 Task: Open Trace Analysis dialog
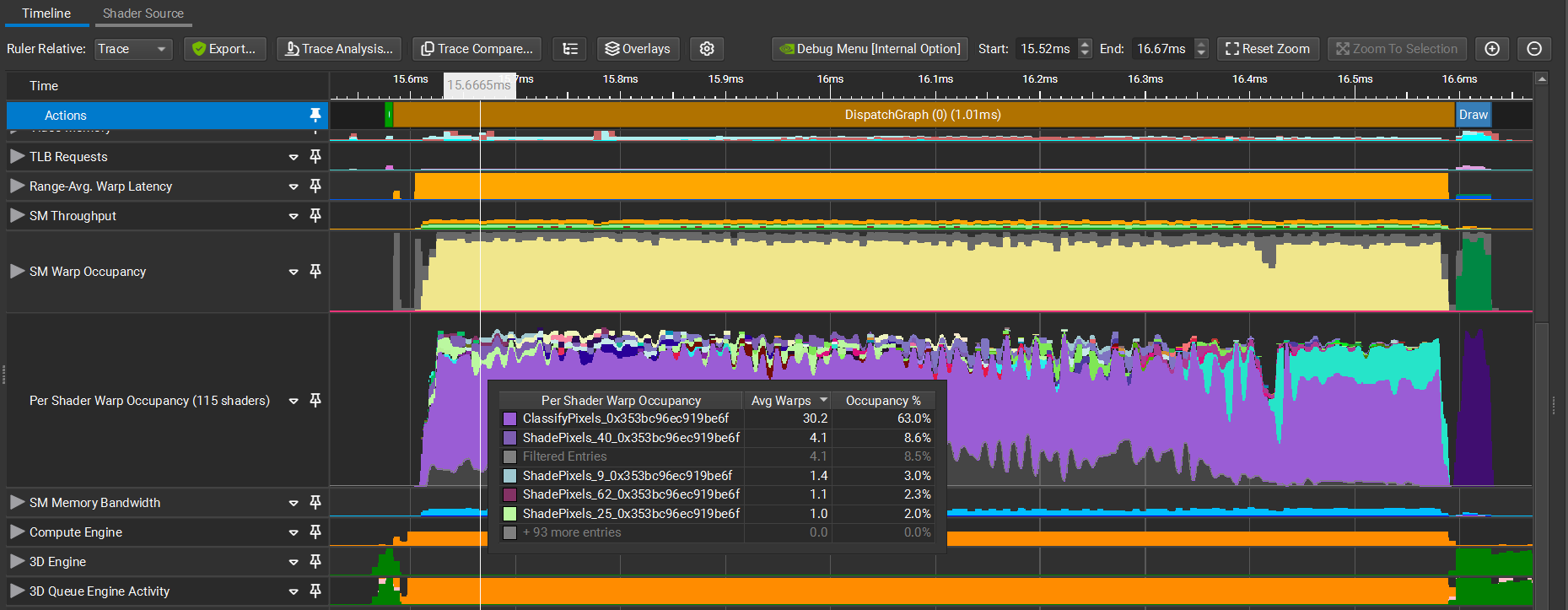[x=339, y=49]
